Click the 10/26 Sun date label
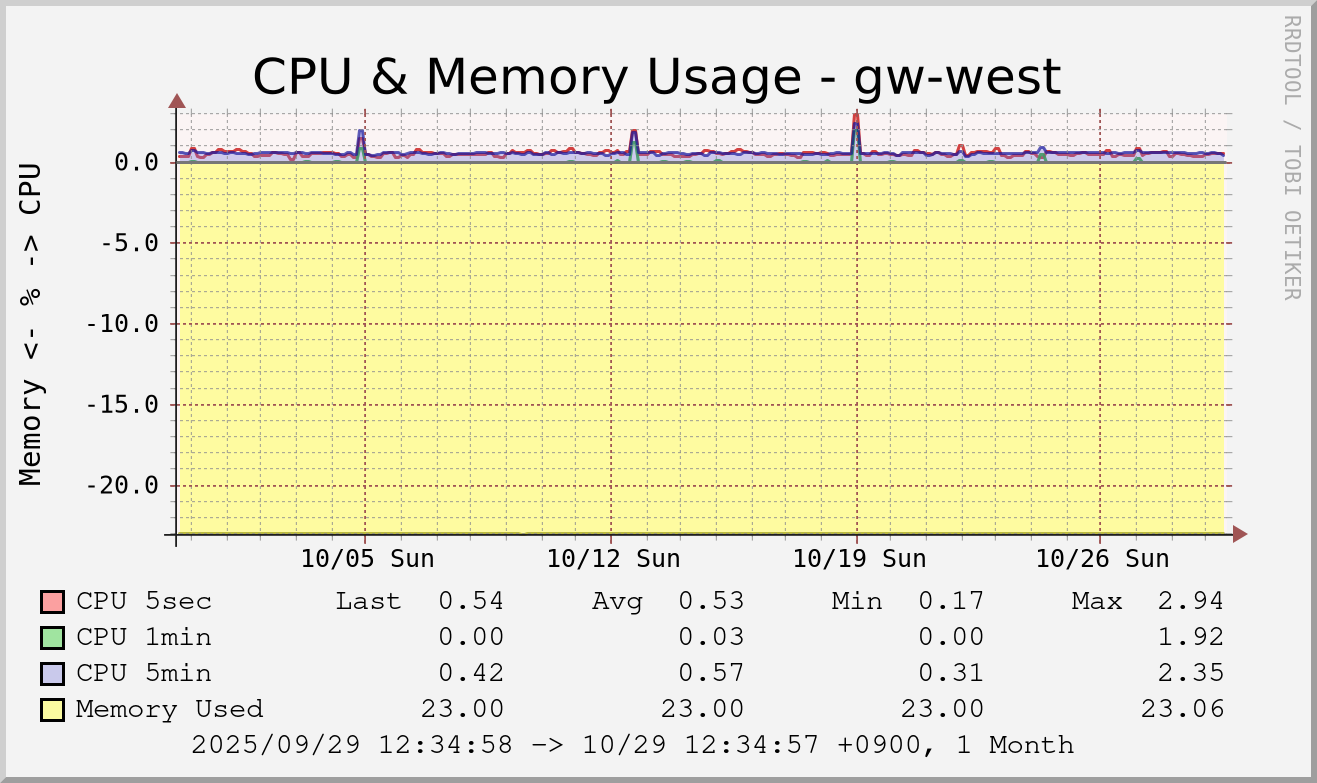The height and width of the screenshot is (783, 1317). tap(1102, 558)
